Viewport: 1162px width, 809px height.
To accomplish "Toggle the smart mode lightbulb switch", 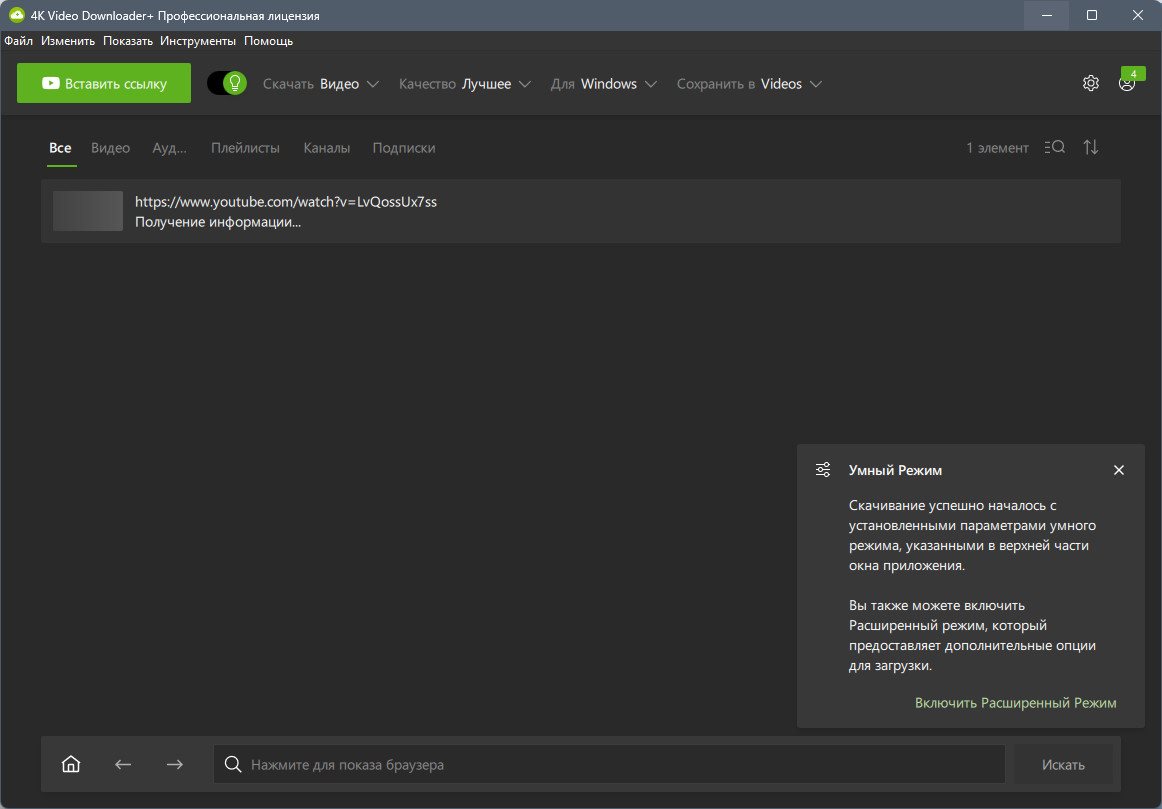I will [x=227, y=83].
